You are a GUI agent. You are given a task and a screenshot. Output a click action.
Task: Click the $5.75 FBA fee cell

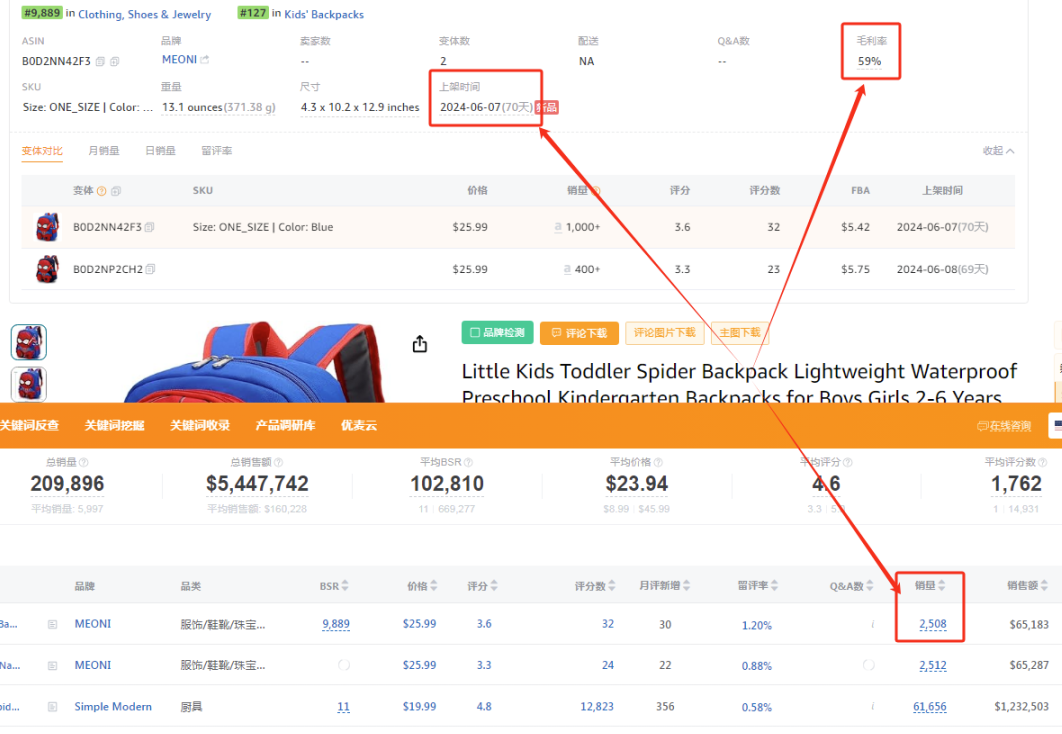[855, 269]
